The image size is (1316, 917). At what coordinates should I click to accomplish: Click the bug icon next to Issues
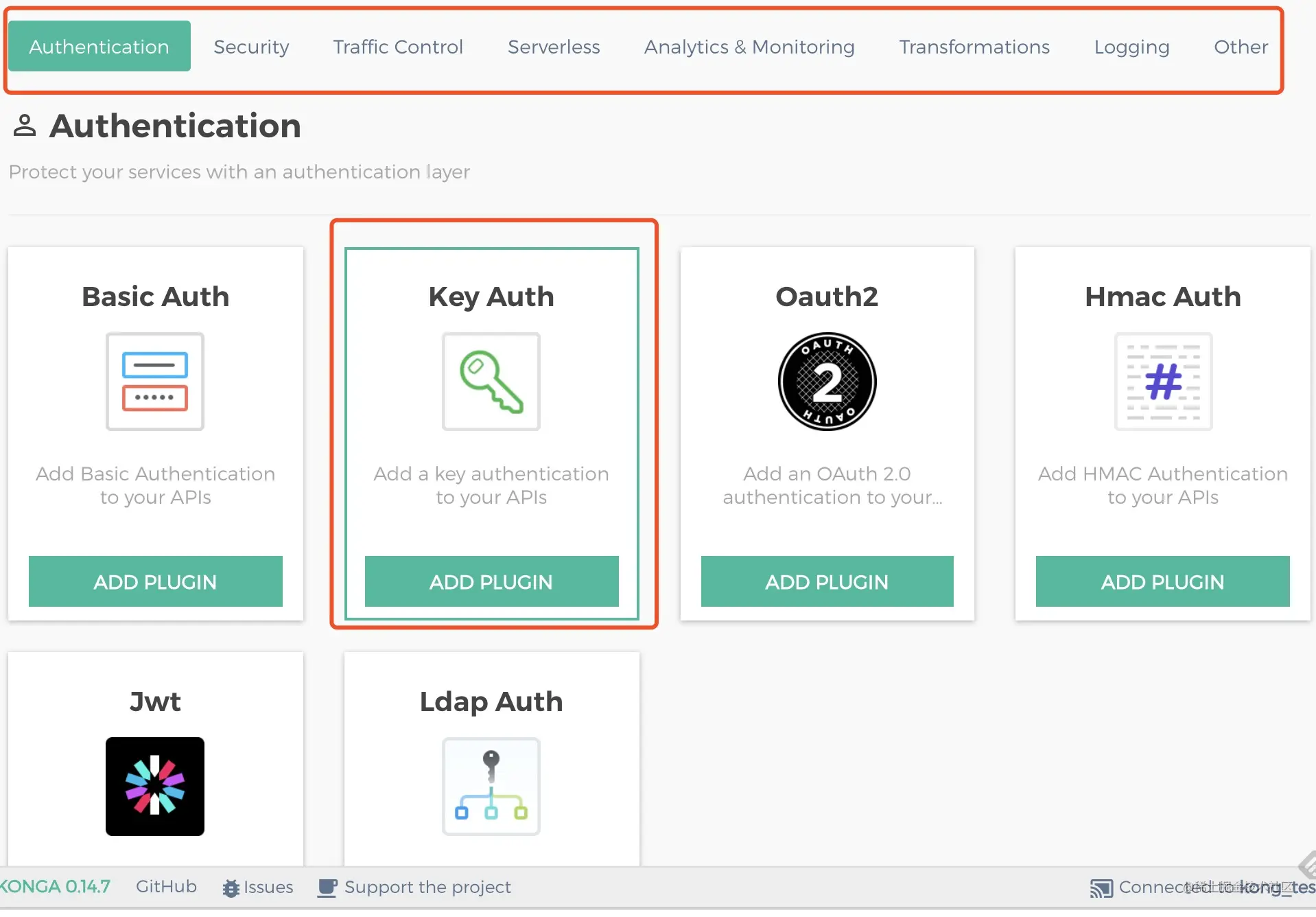point(231,888)
